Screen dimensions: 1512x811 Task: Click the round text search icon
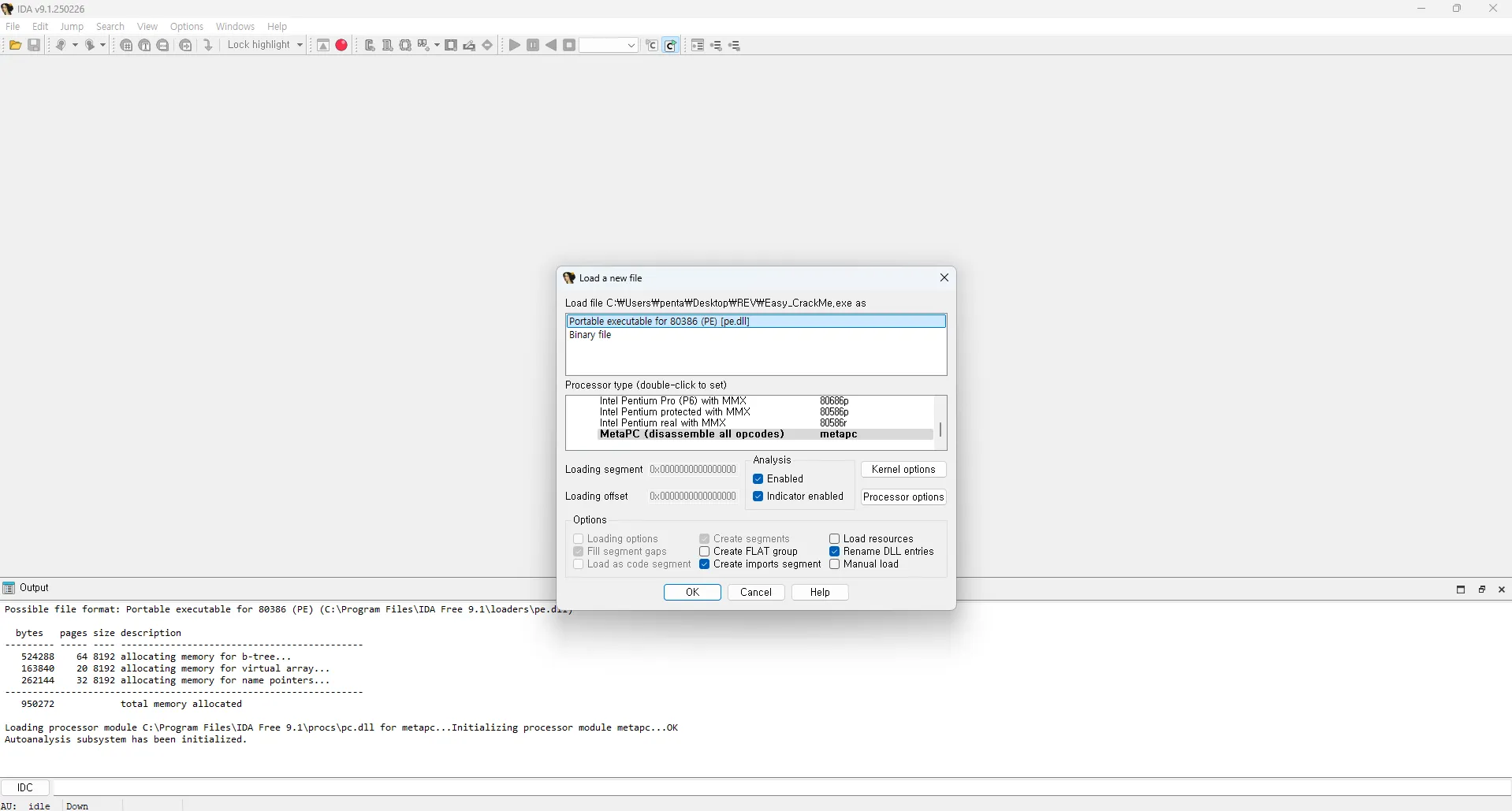coord(145,46)
